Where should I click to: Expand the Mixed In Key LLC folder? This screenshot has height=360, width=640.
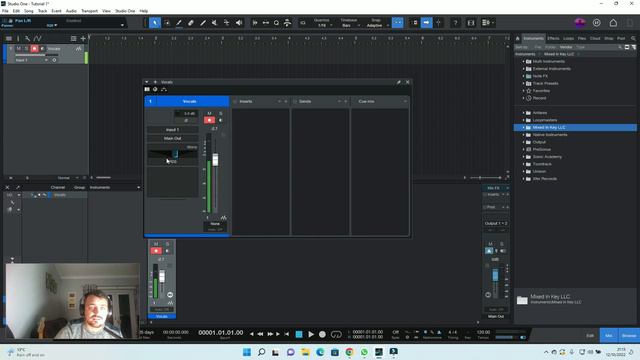point(523,127)
